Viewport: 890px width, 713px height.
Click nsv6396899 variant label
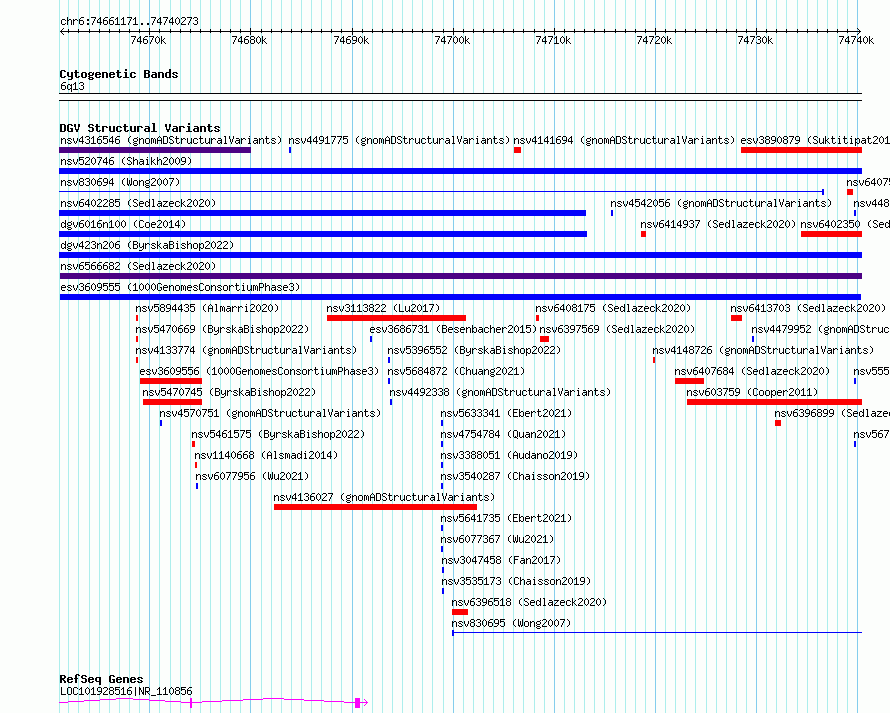tap(832, 413)
